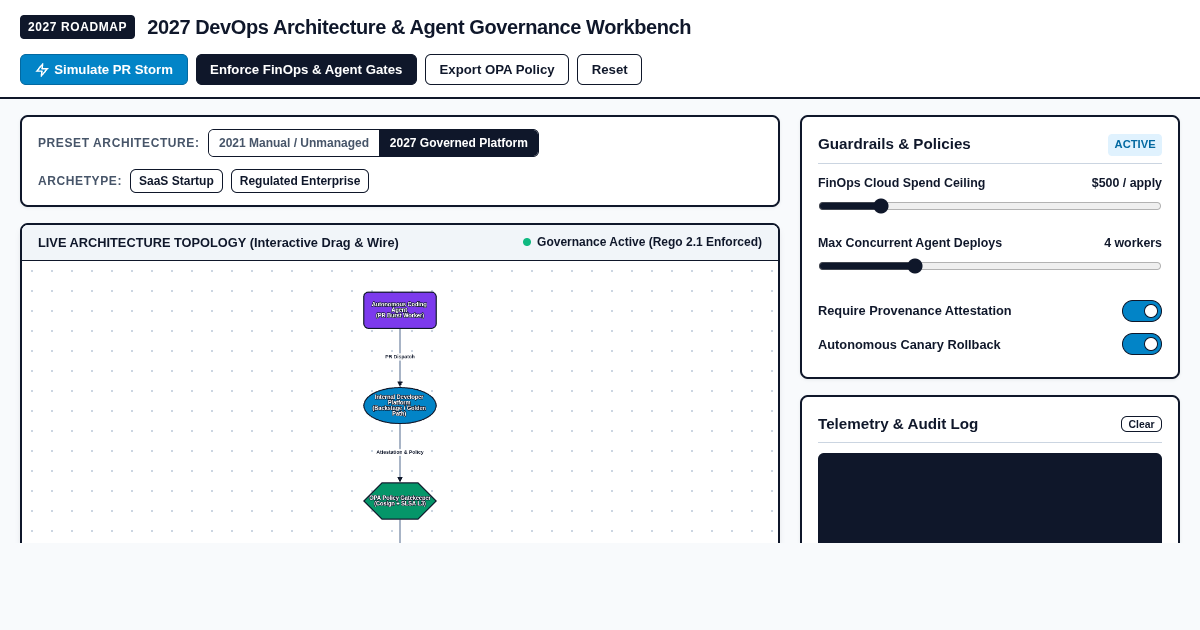Viewport: 1200px width, 630px height.
Task: Click the LIVE ARCHITECTURE TOPOLOGY heading
Action: [x=218, y=242]
